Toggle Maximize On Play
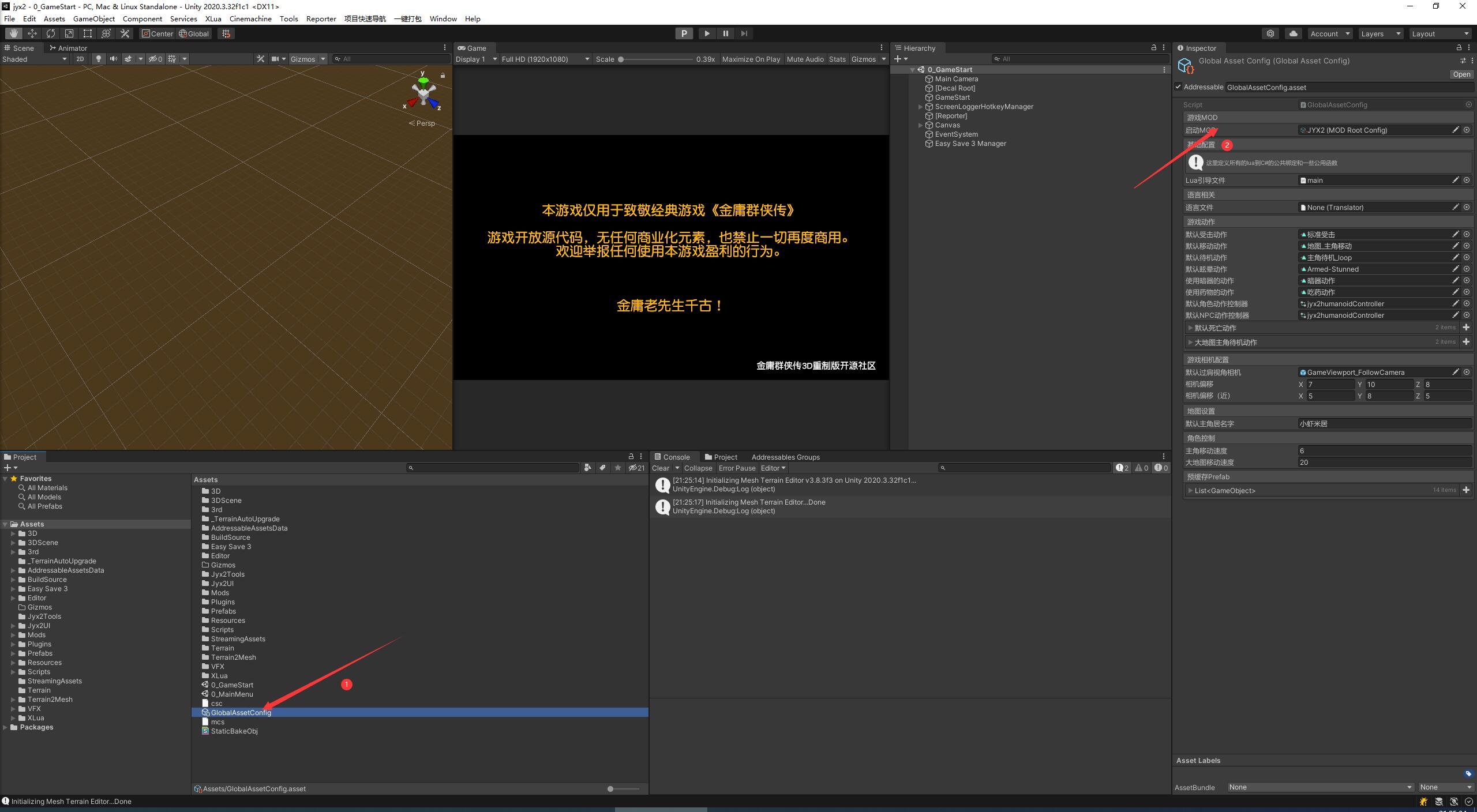1477x812 pixels. tap(751, 59)
